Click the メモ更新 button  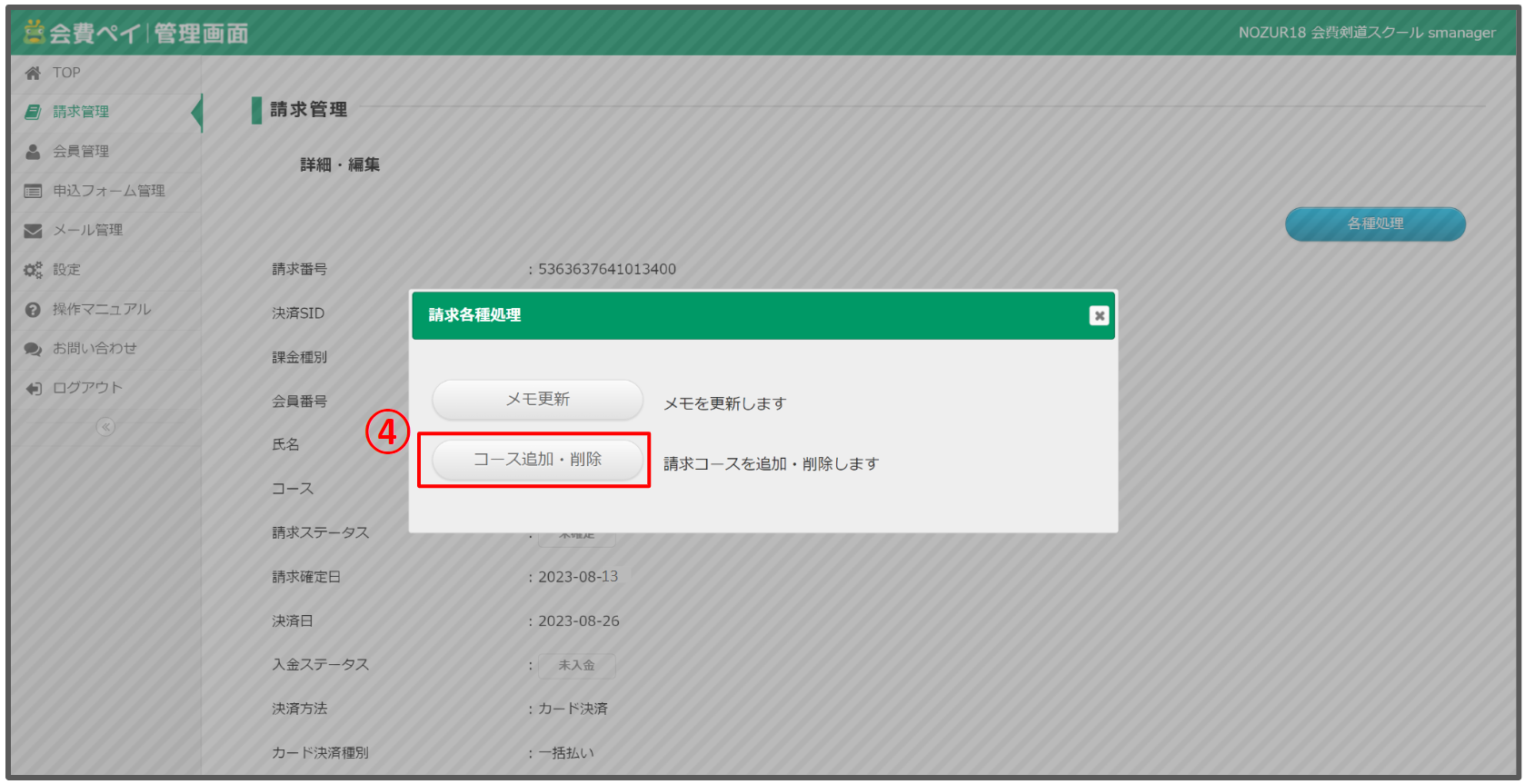[537, 400]
